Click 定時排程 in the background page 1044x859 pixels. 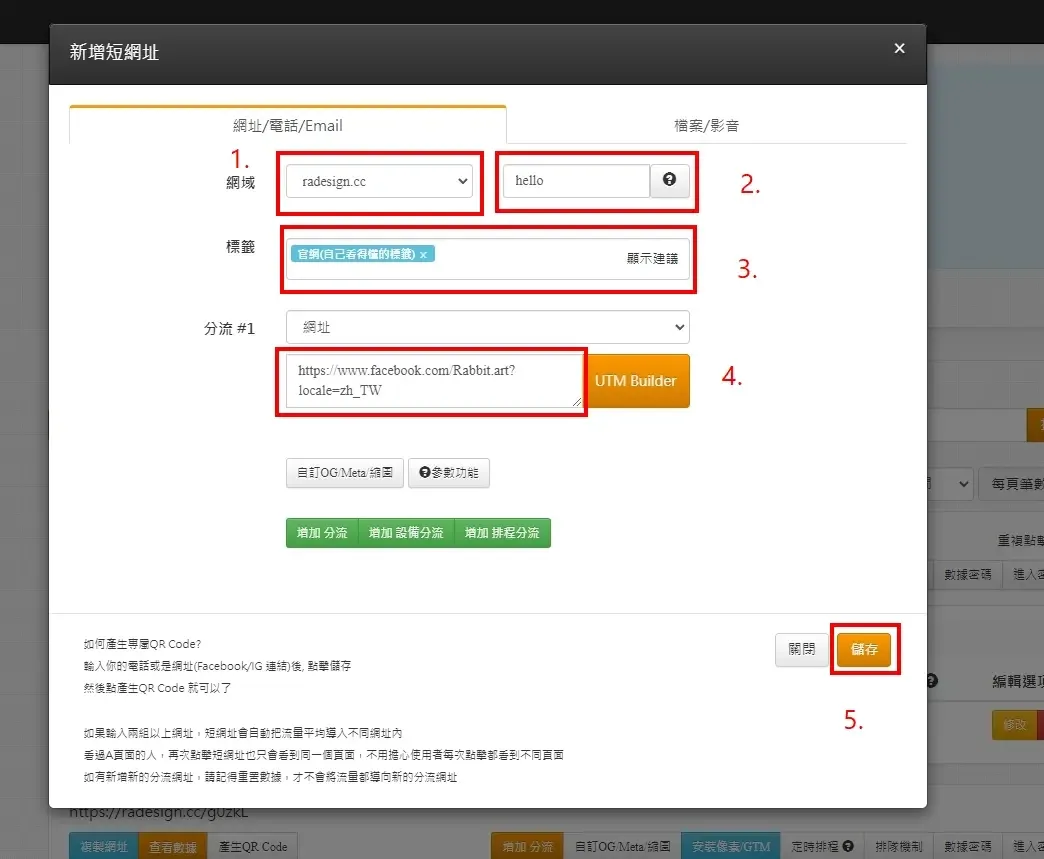[x=822, y=846]
